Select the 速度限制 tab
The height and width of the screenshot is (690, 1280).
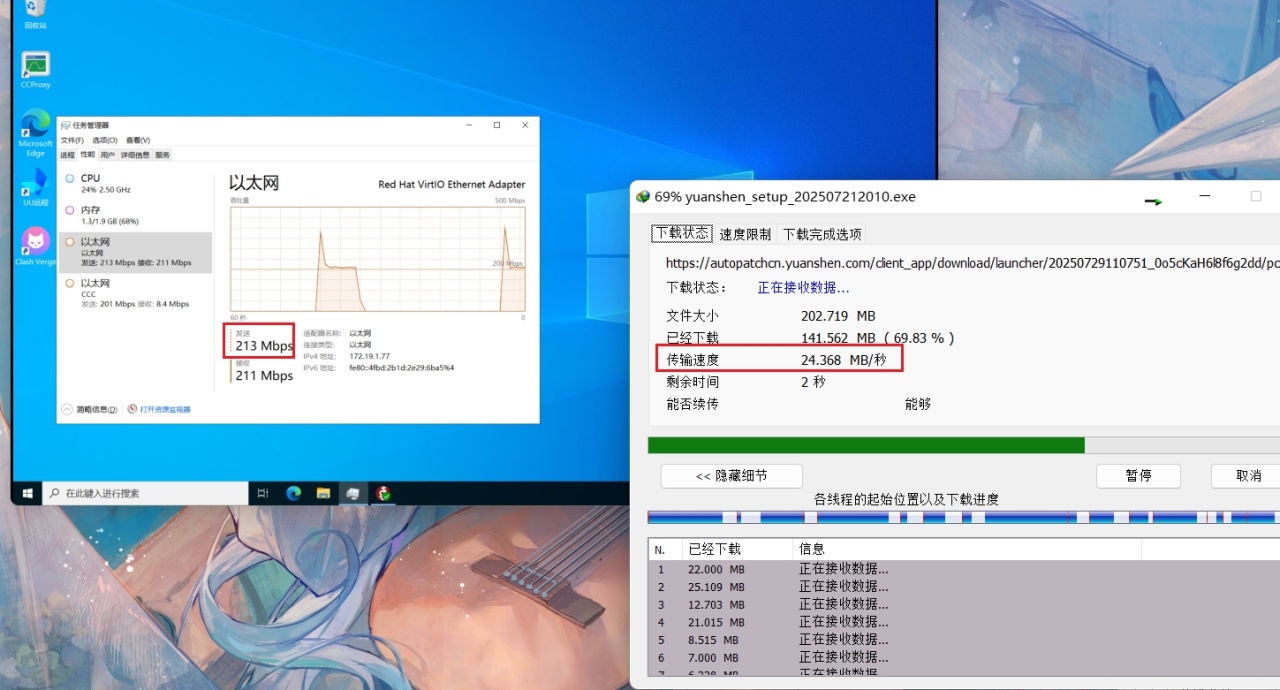click(745, 234)
